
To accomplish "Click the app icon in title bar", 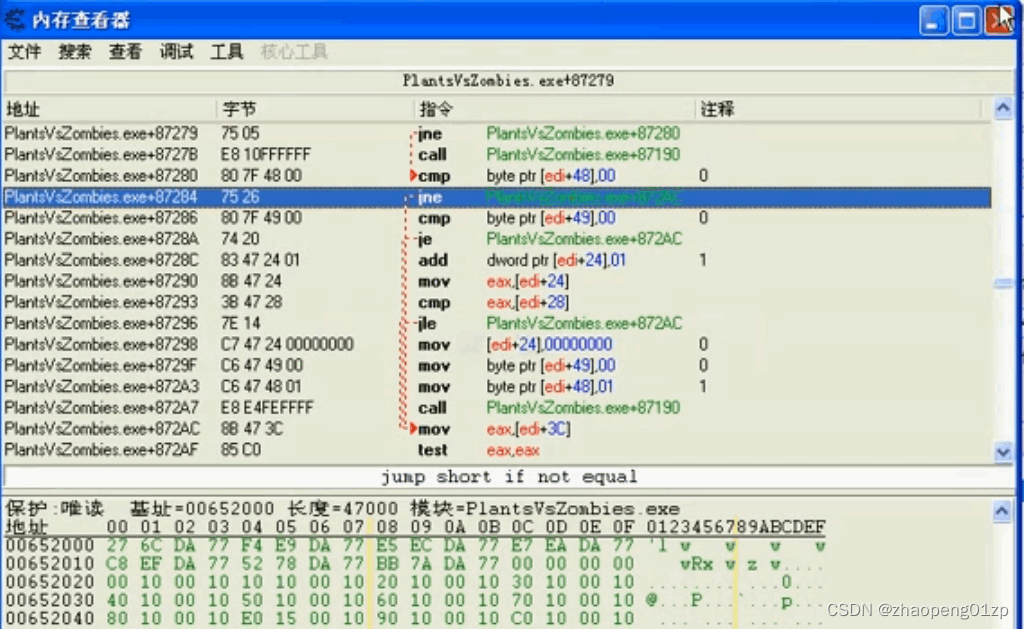I will tap(15, 20).
